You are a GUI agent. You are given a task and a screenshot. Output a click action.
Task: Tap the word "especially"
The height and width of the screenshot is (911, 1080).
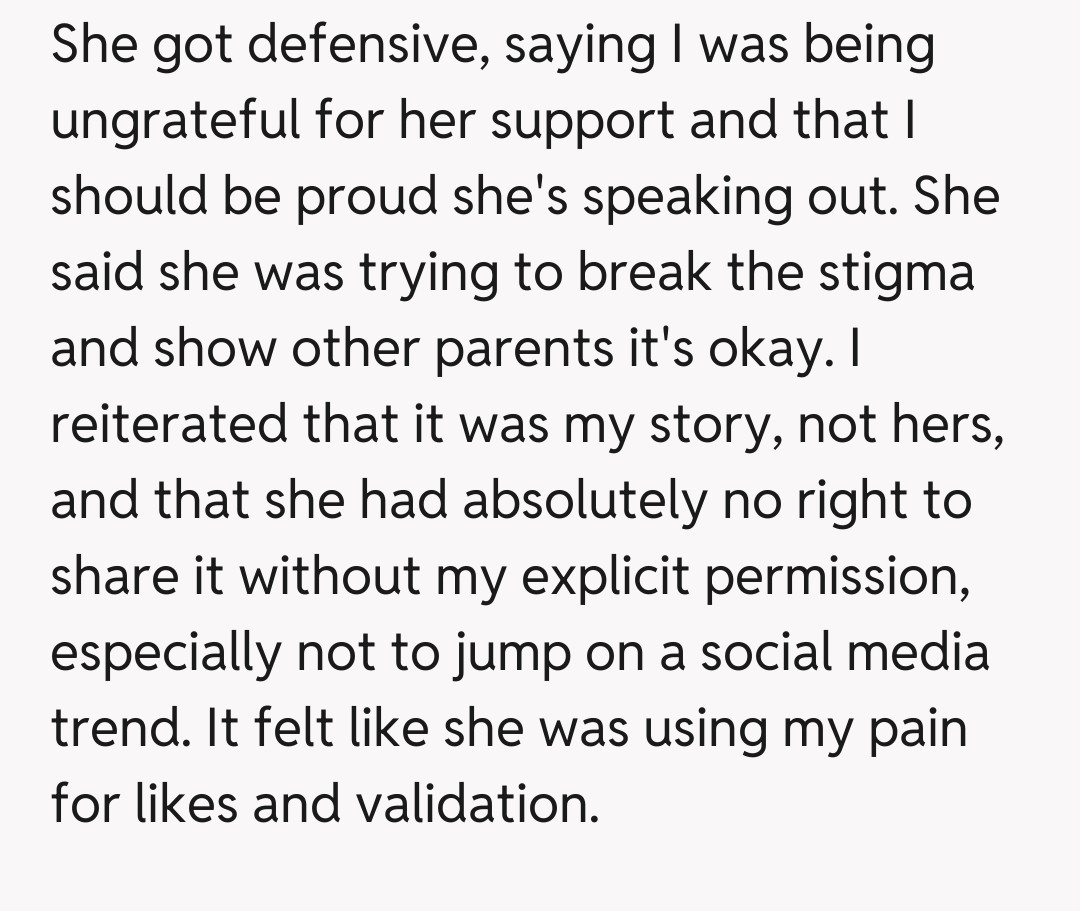point(166,652)
